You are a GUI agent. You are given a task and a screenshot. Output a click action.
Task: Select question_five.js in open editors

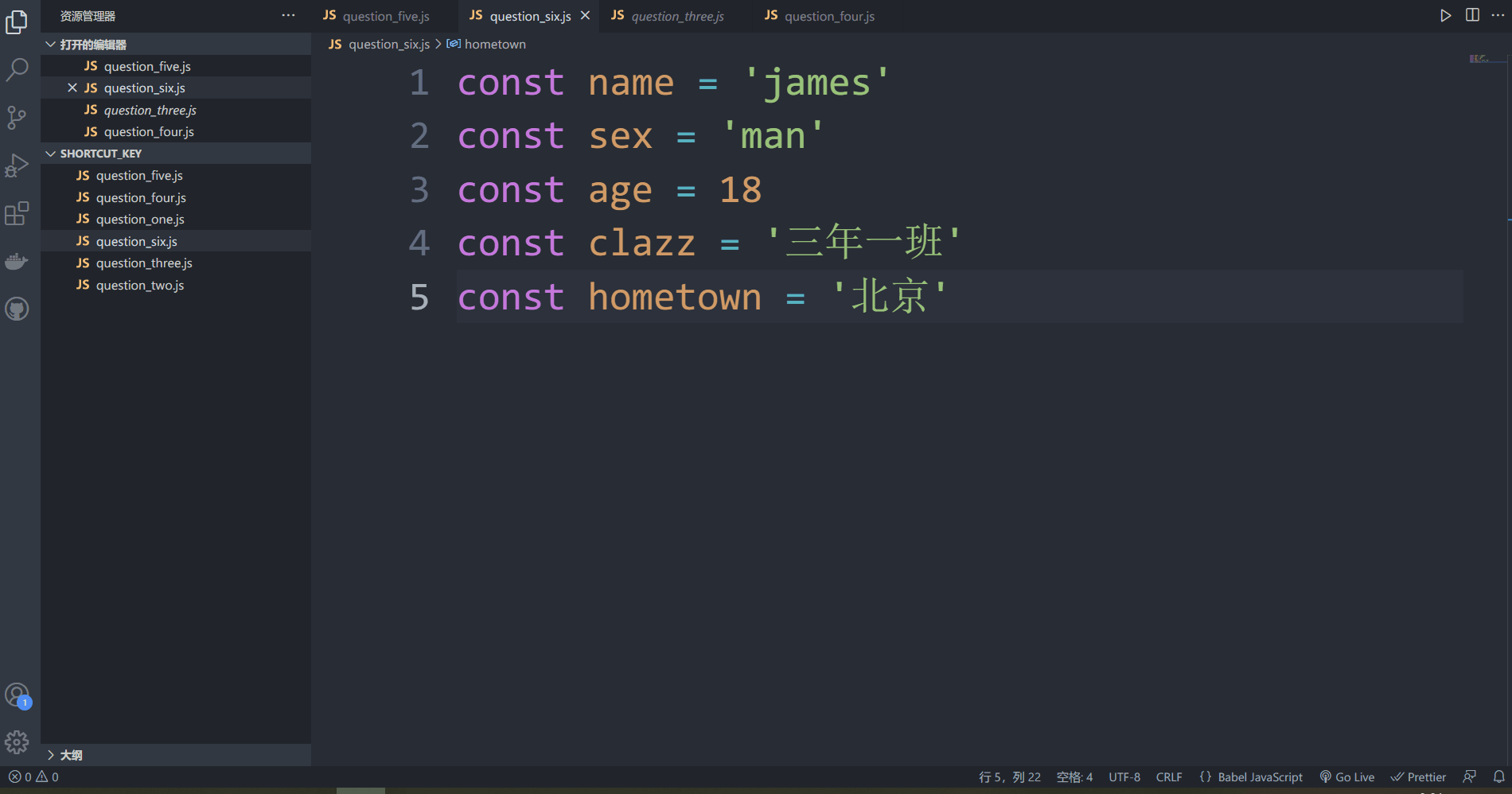176,66
